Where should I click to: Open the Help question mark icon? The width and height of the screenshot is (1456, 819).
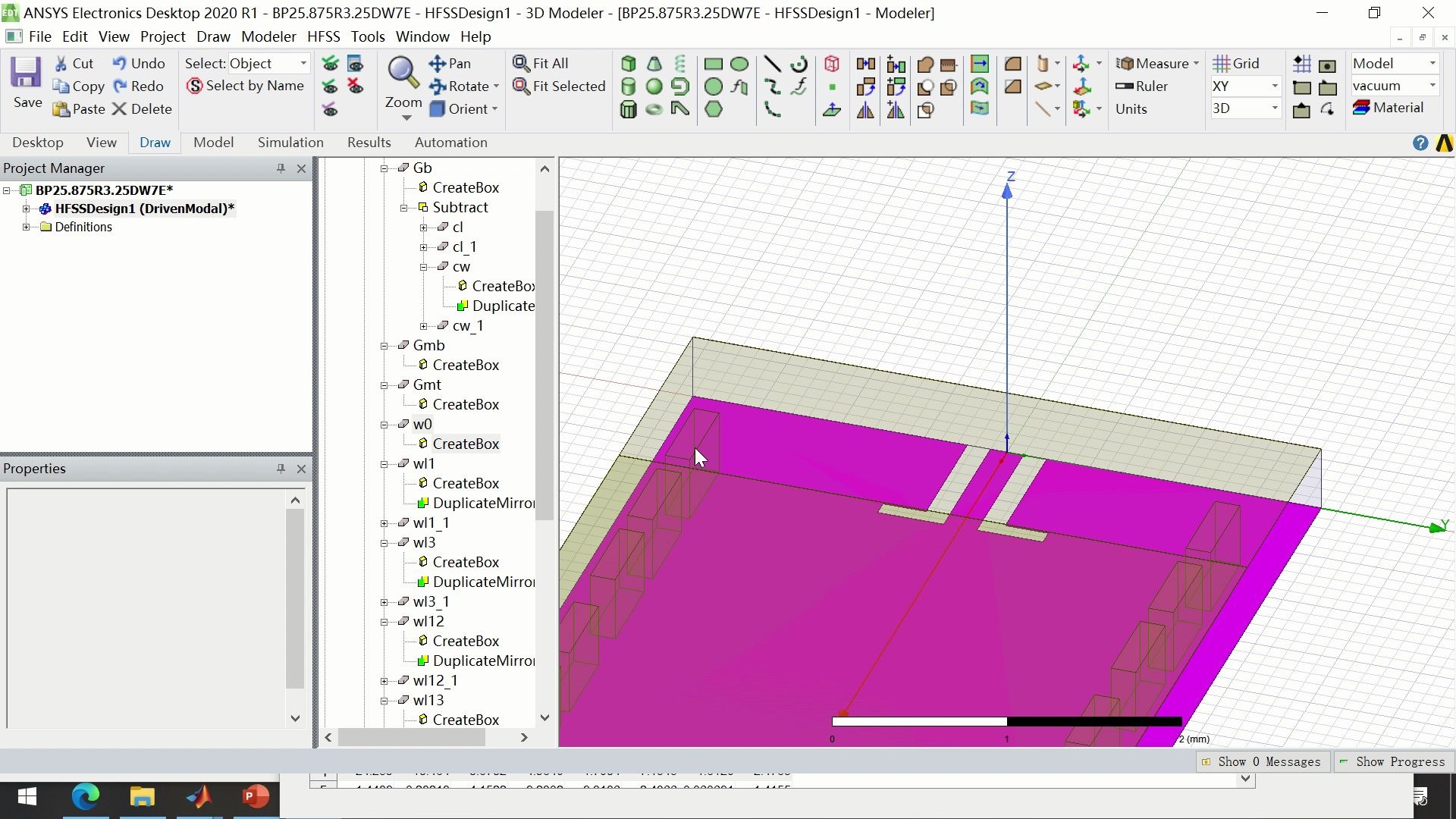(1420, 143)
